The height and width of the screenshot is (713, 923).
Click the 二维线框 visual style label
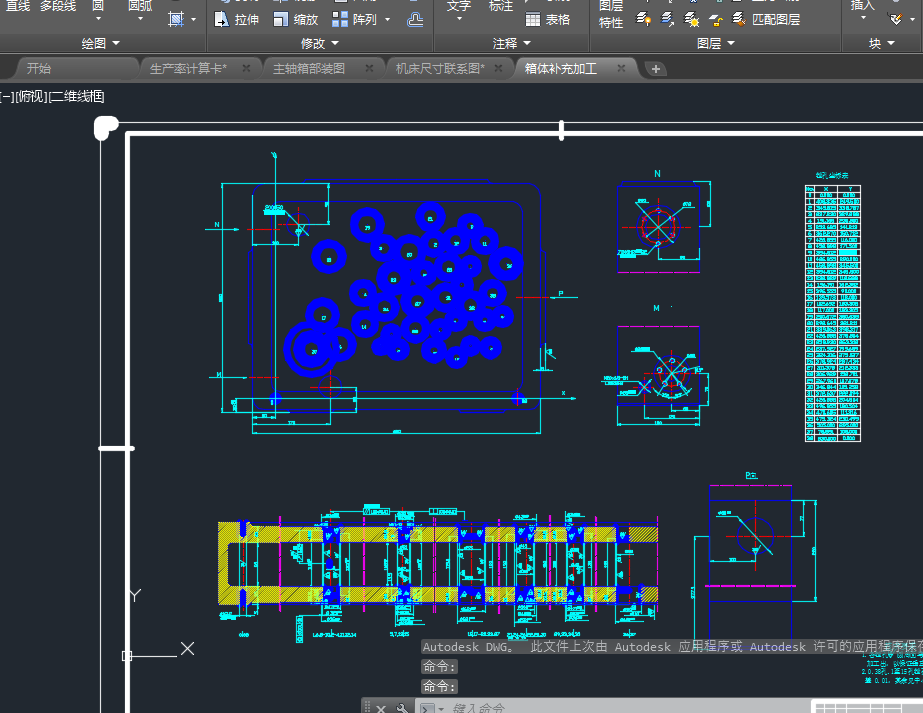(x=76, y=96)
